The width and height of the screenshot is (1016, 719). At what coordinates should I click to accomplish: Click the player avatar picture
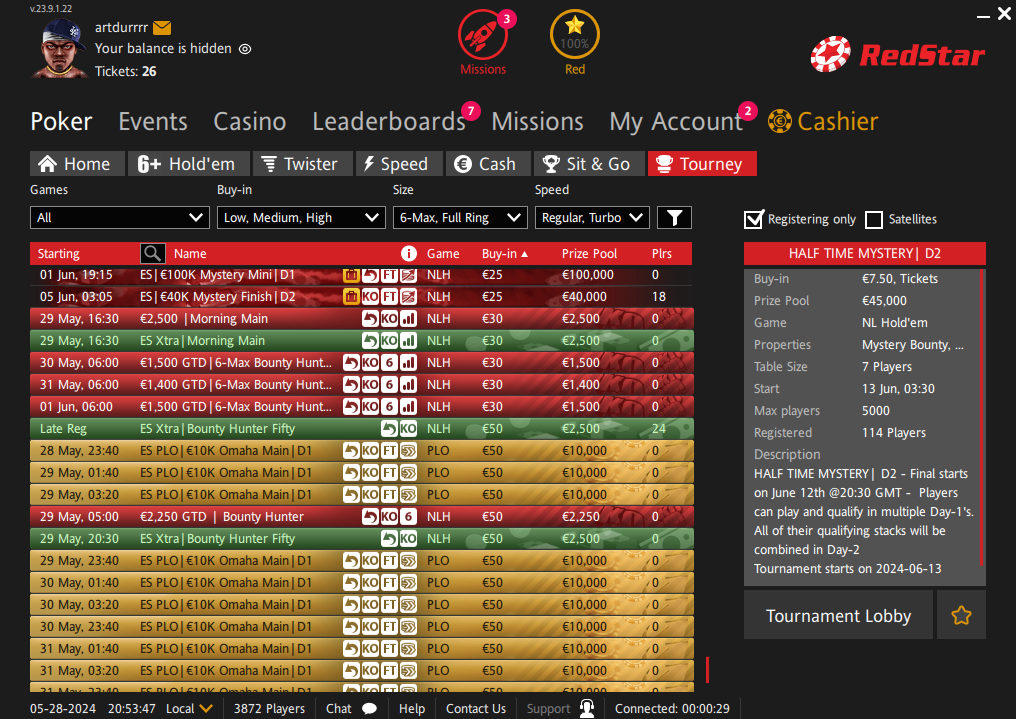point(59,48)
